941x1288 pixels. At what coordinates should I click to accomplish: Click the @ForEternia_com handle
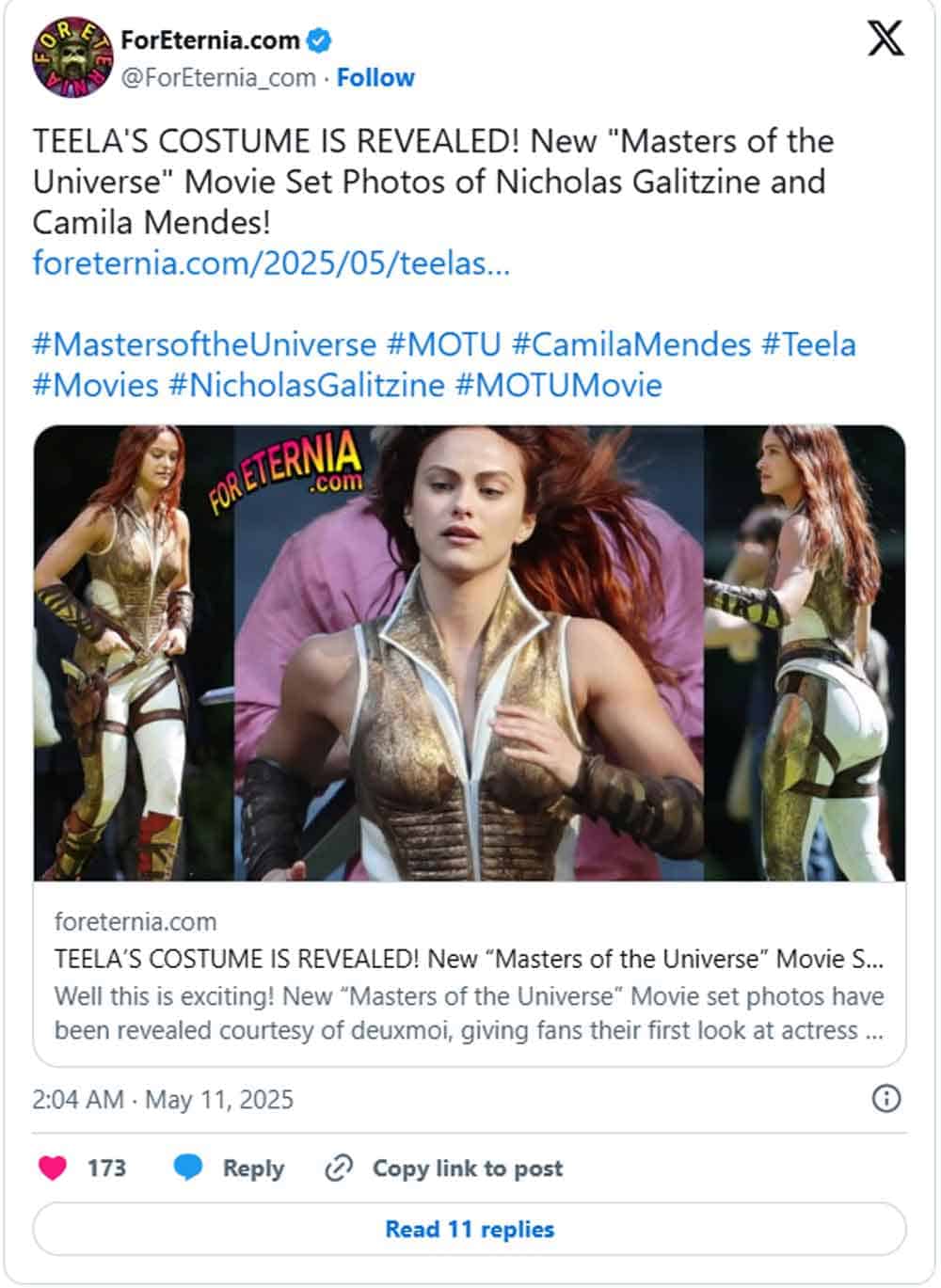click(217, 77)
